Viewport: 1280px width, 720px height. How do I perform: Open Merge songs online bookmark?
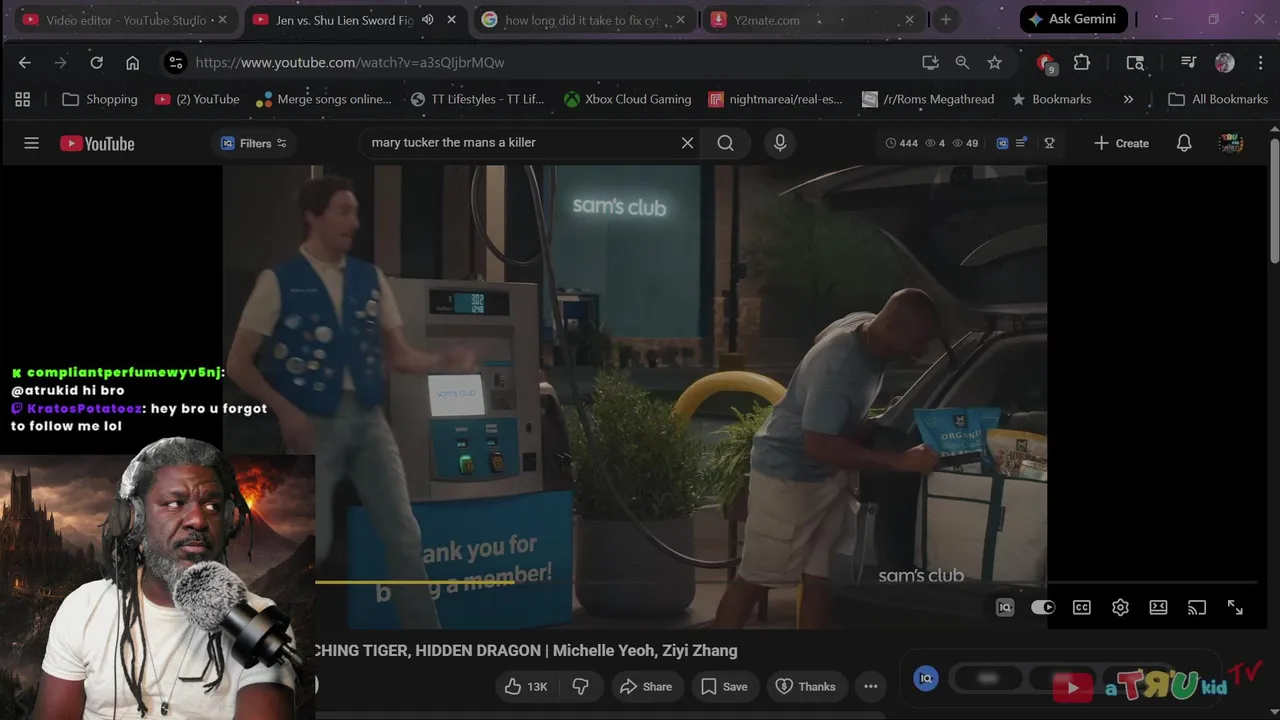324,99
